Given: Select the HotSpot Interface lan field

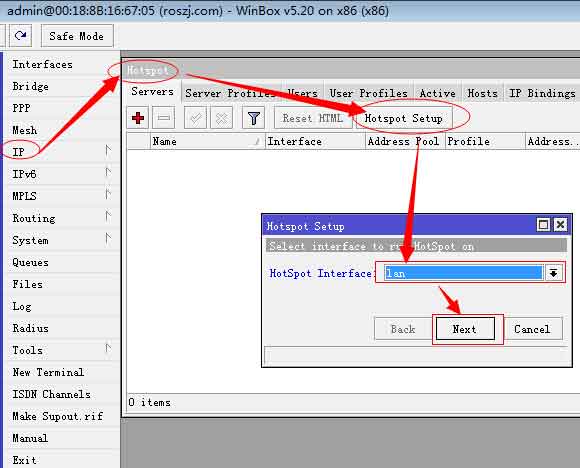Looking at the screenshot, I should pyautogui.click(x=463, y=273).
